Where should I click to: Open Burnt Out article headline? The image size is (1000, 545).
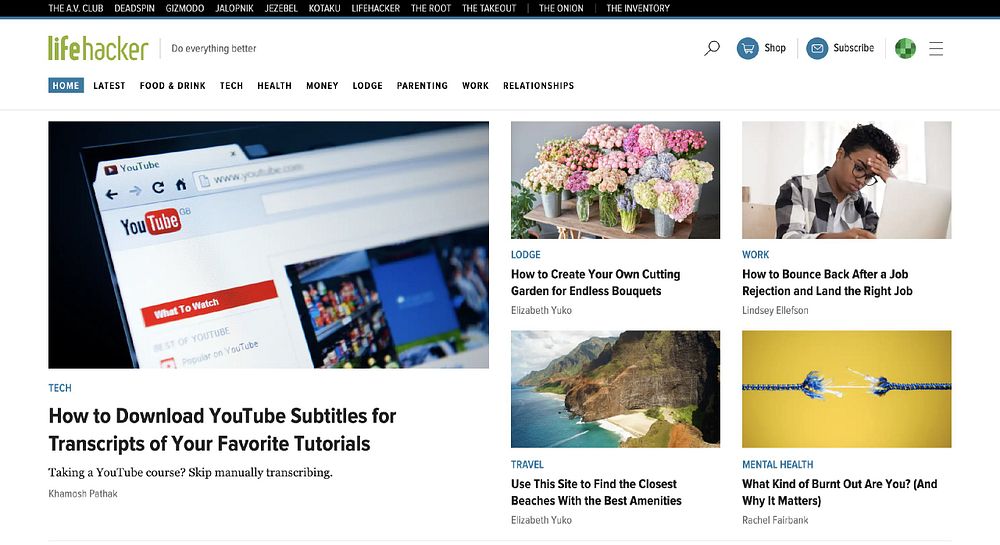tap(840, 492)
